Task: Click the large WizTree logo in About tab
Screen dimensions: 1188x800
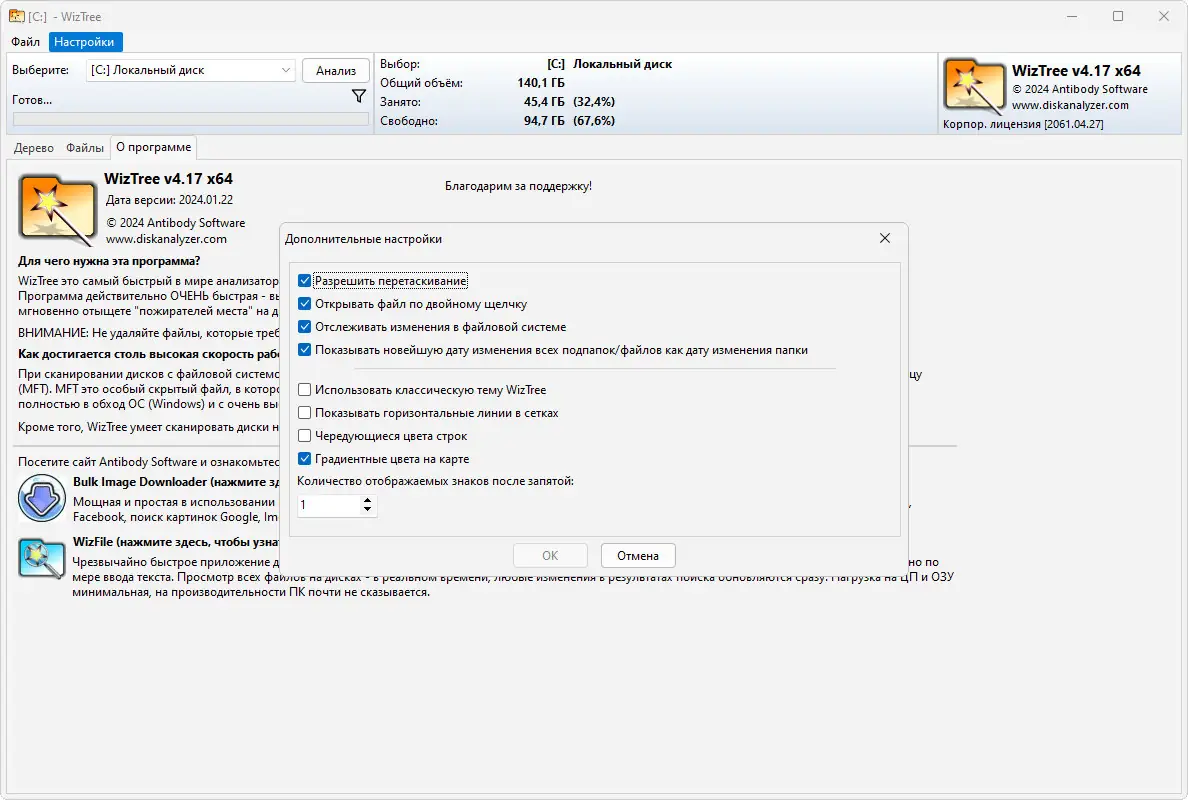Action: [57, 211]
